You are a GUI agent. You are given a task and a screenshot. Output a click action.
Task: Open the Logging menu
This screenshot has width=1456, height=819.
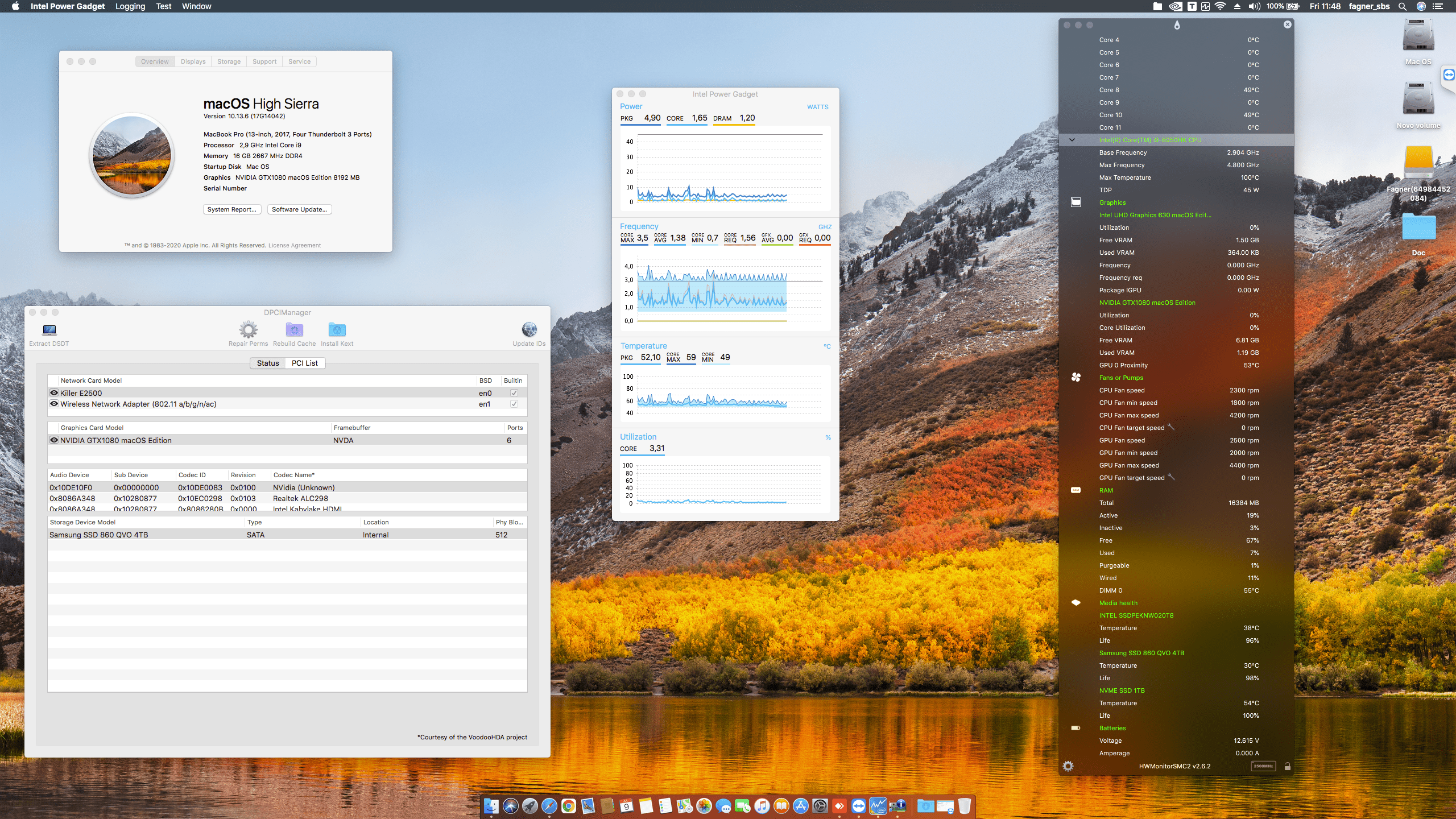(x=130, y=6)
